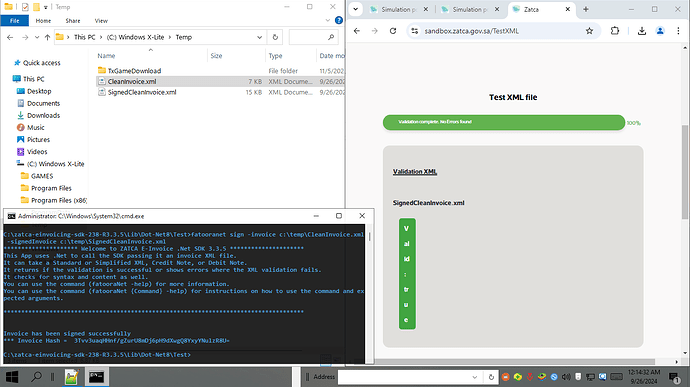Select SignedCleanInvoice.xml in file list

[142, 92]
